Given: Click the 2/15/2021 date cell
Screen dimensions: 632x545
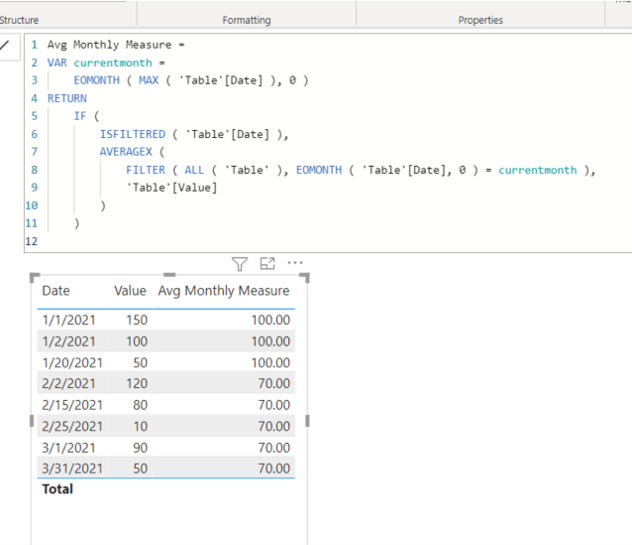Looking at the screenshot, I should (x=72, y=405).
